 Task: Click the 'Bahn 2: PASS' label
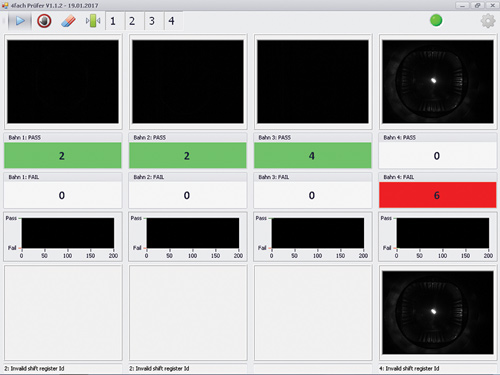point(150,137)
